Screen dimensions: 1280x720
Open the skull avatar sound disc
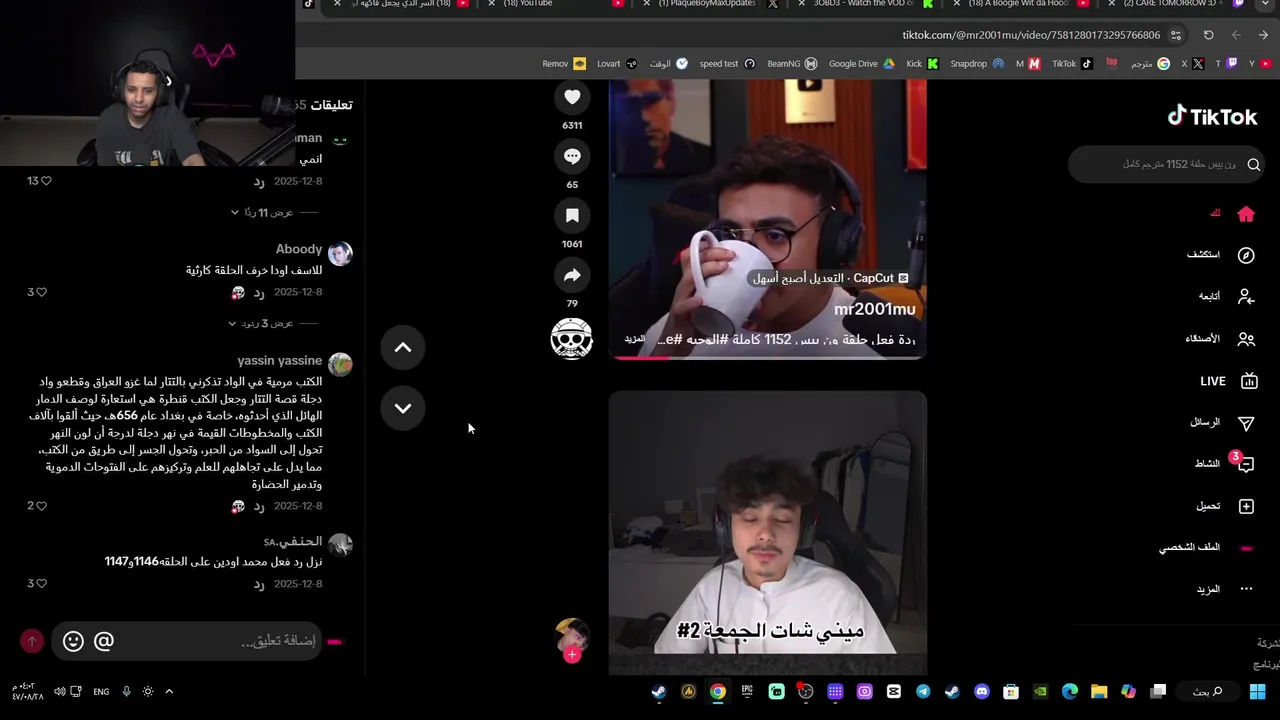572,339
